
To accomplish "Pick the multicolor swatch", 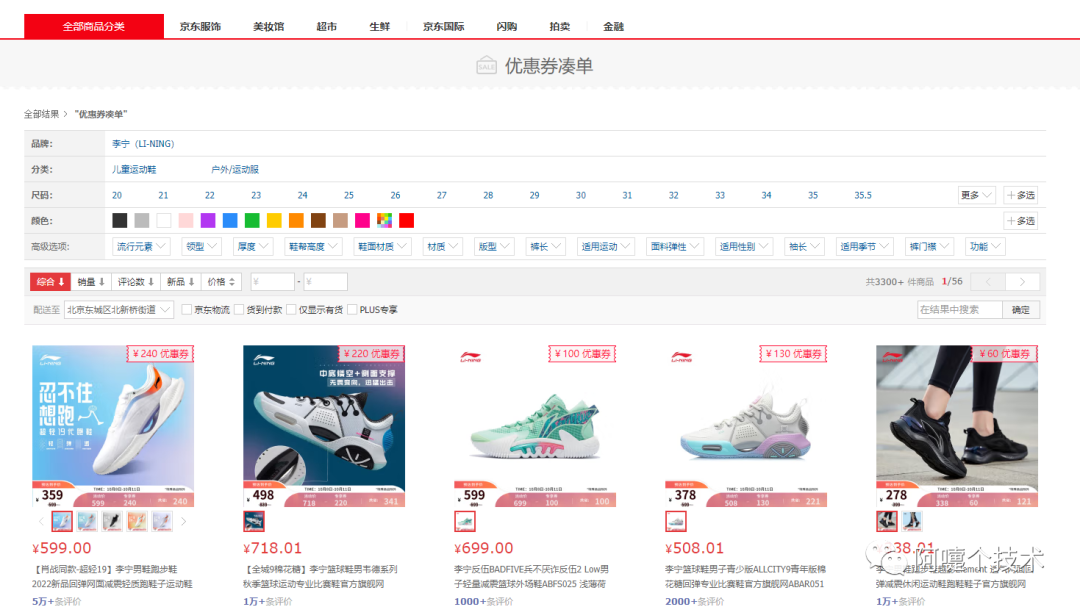I will (384, 220).
